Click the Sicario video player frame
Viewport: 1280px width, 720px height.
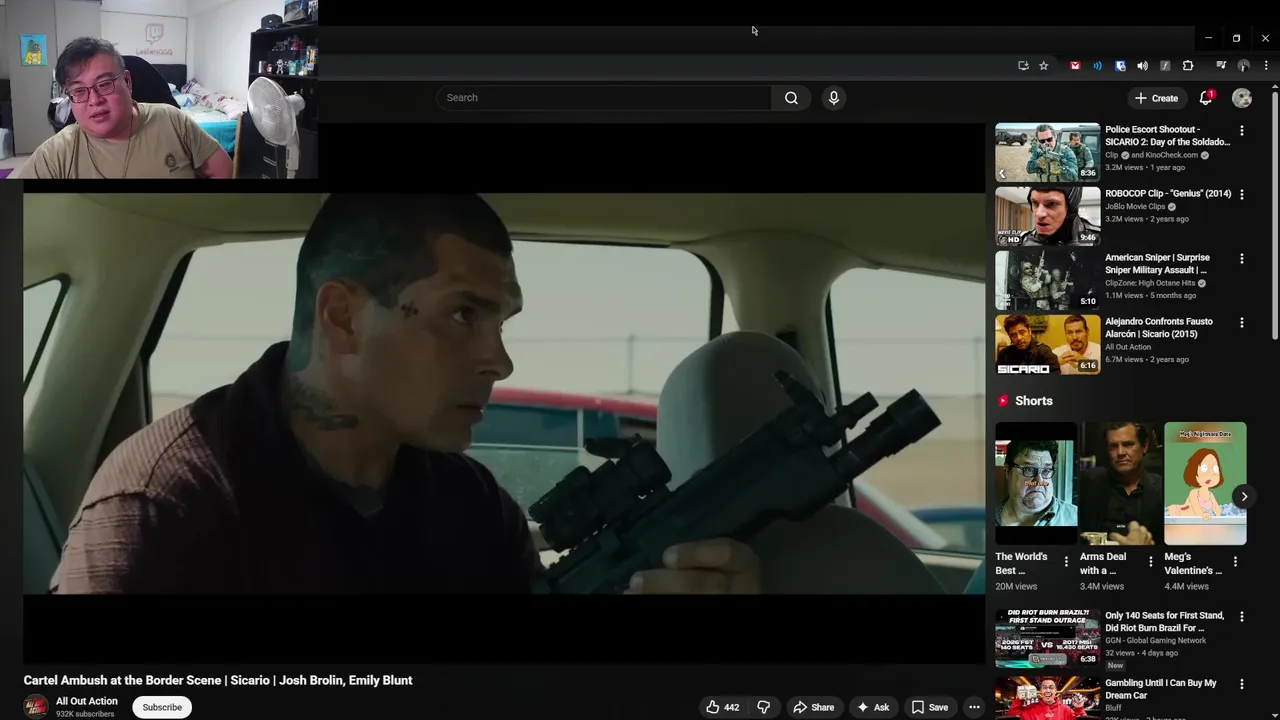click(504, 393)
